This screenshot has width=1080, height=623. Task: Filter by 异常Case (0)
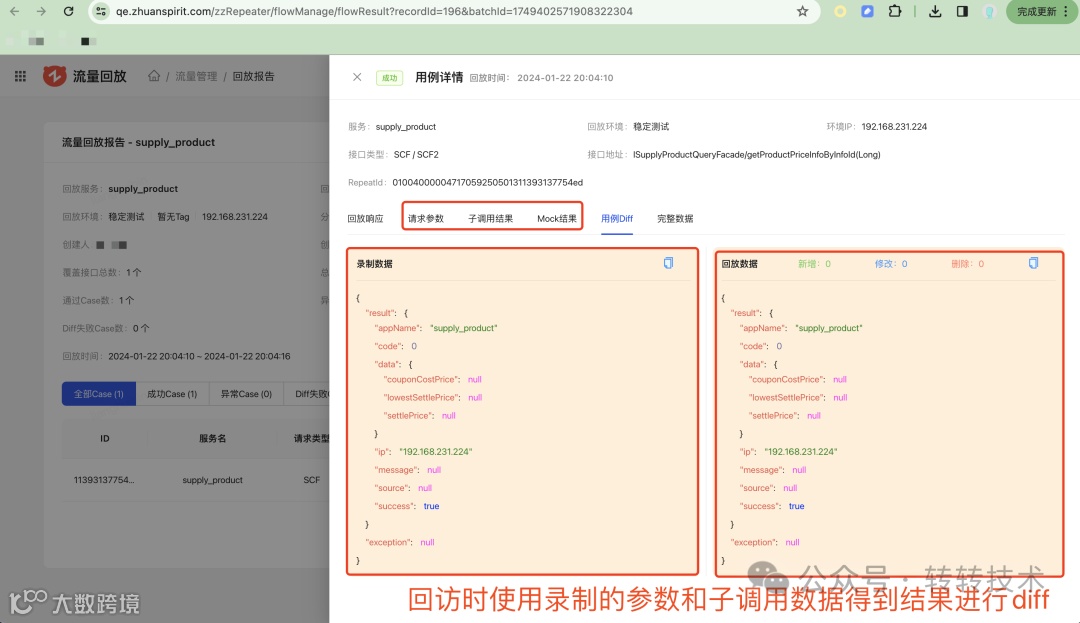click(246, 394)
